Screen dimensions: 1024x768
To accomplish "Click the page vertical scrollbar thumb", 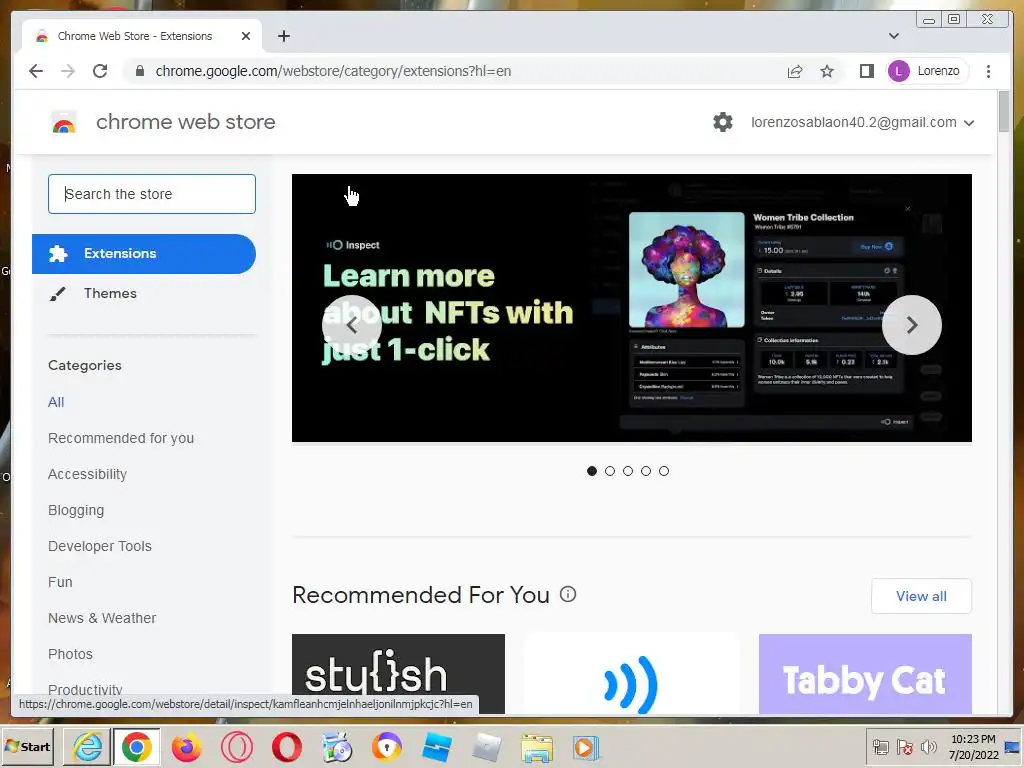I will coord(1004,112).
